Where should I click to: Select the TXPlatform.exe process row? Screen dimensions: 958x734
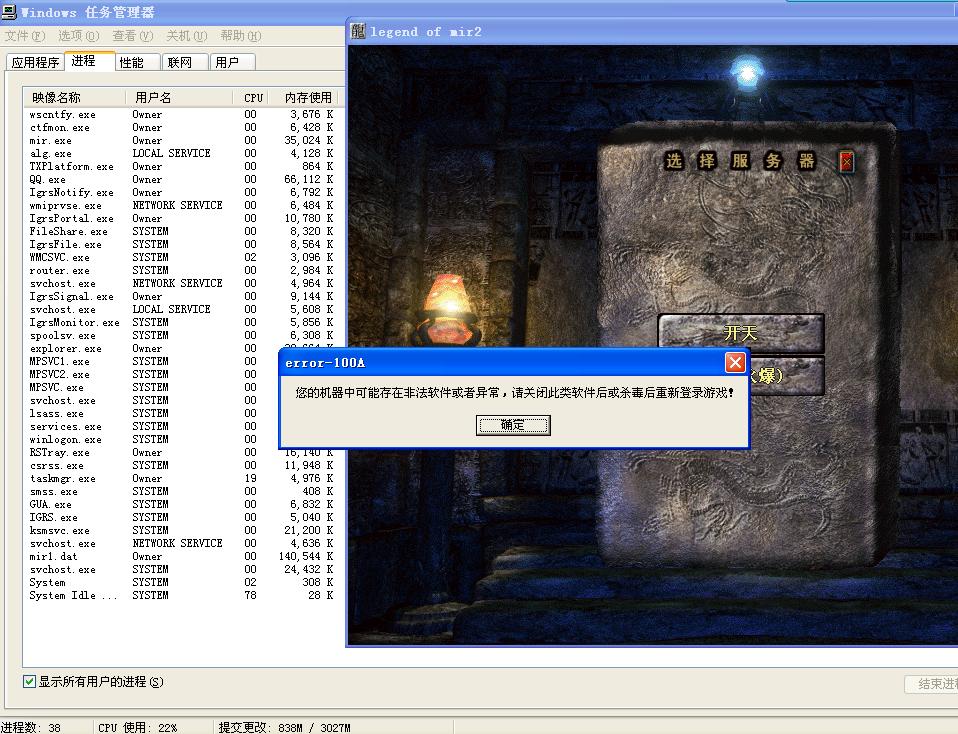click(x=181, y=166)
